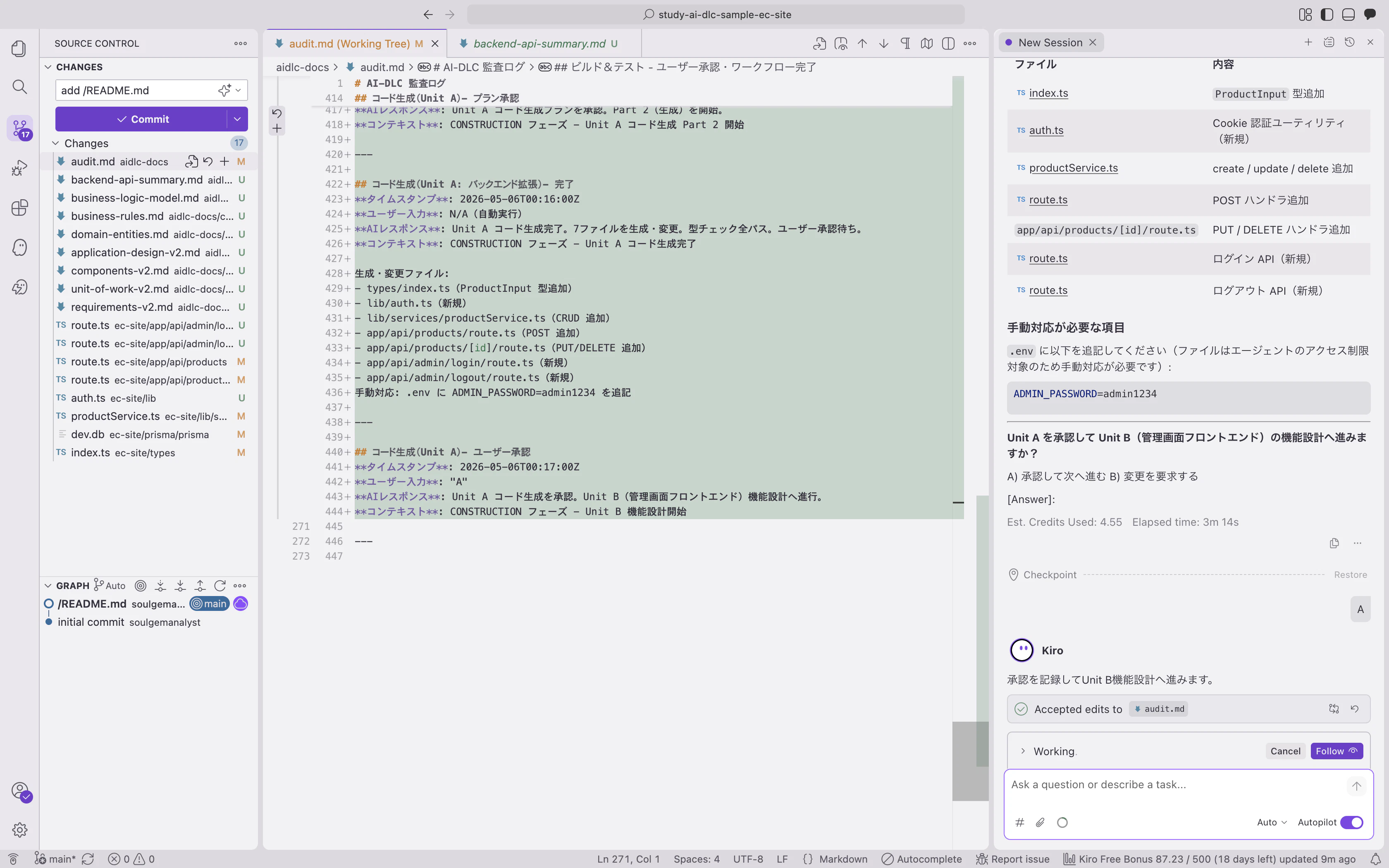This screenshot has height=868, width=1389.
Task: Expand the Working status chevron
Action: 1023,751
